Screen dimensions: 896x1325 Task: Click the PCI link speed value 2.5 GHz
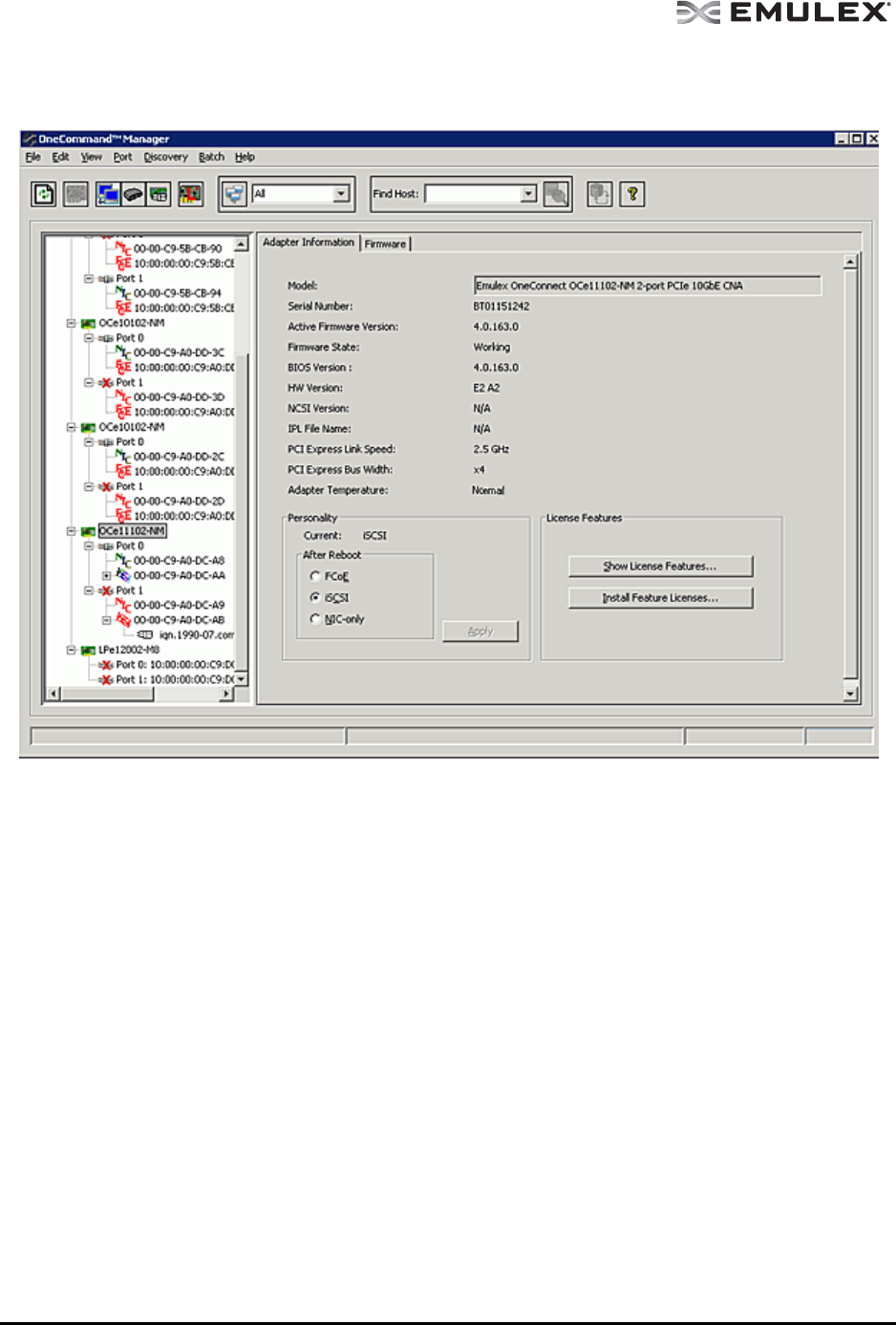pyautogui.click(x=491, y=449)
